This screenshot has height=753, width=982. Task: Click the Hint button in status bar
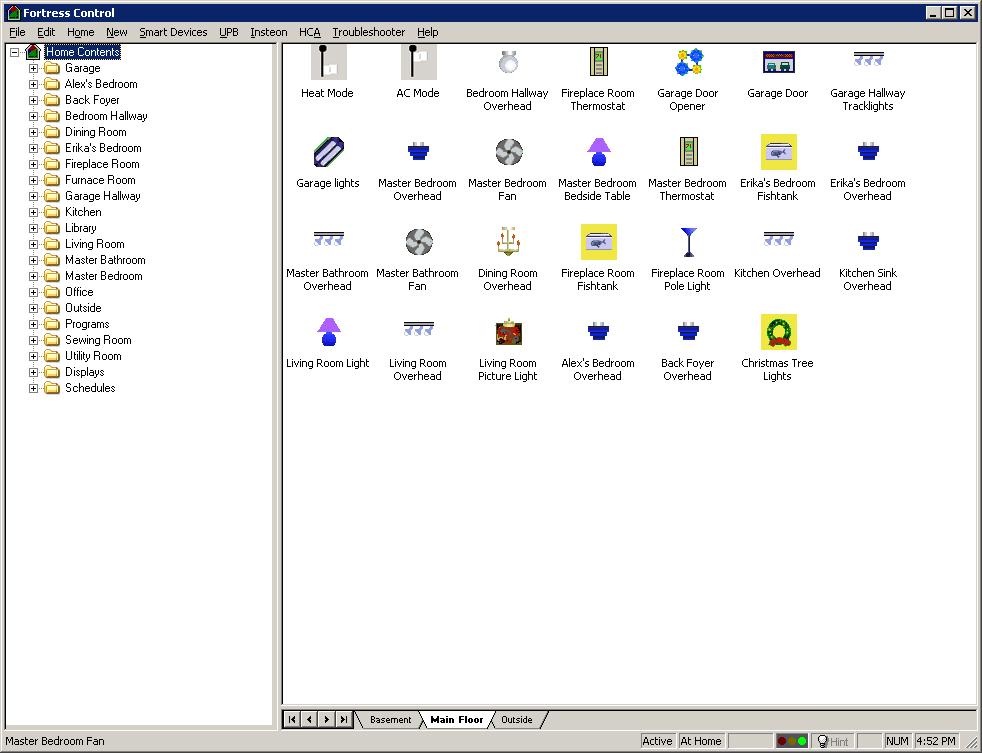coord(833,741)
